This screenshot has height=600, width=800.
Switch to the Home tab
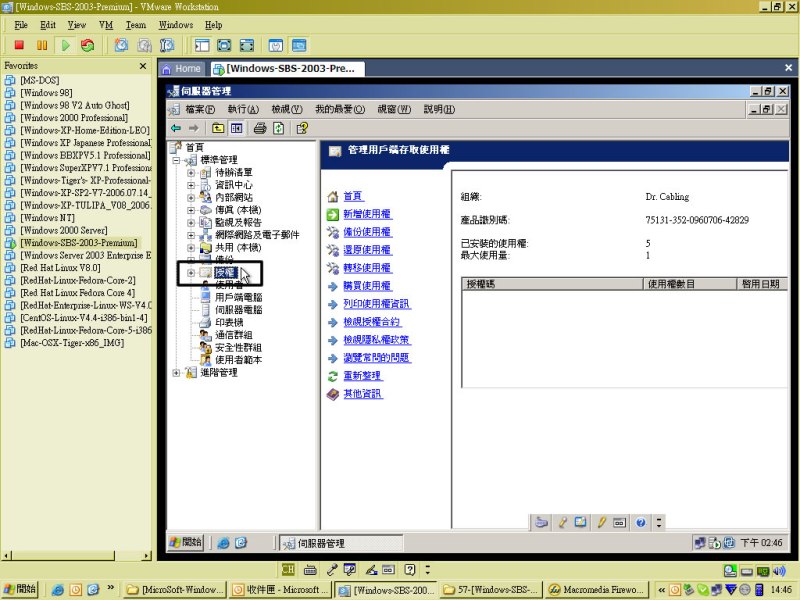[x=181, y=68]
